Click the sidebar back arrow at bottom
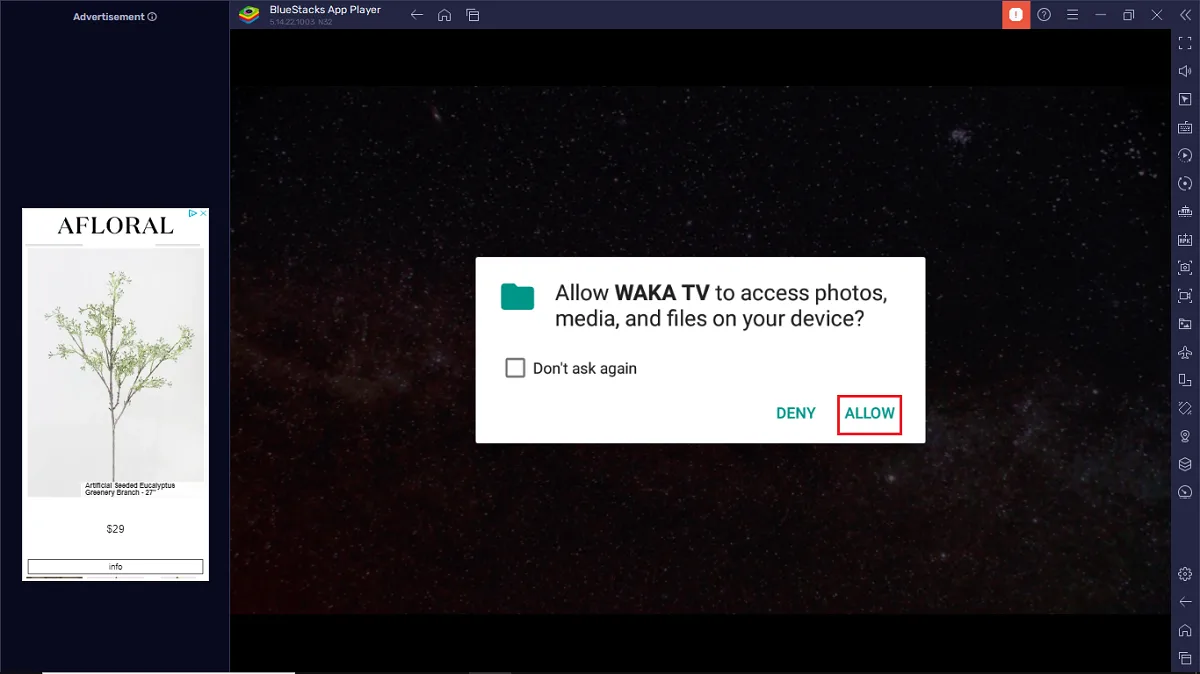 [x=1185, y=602]
